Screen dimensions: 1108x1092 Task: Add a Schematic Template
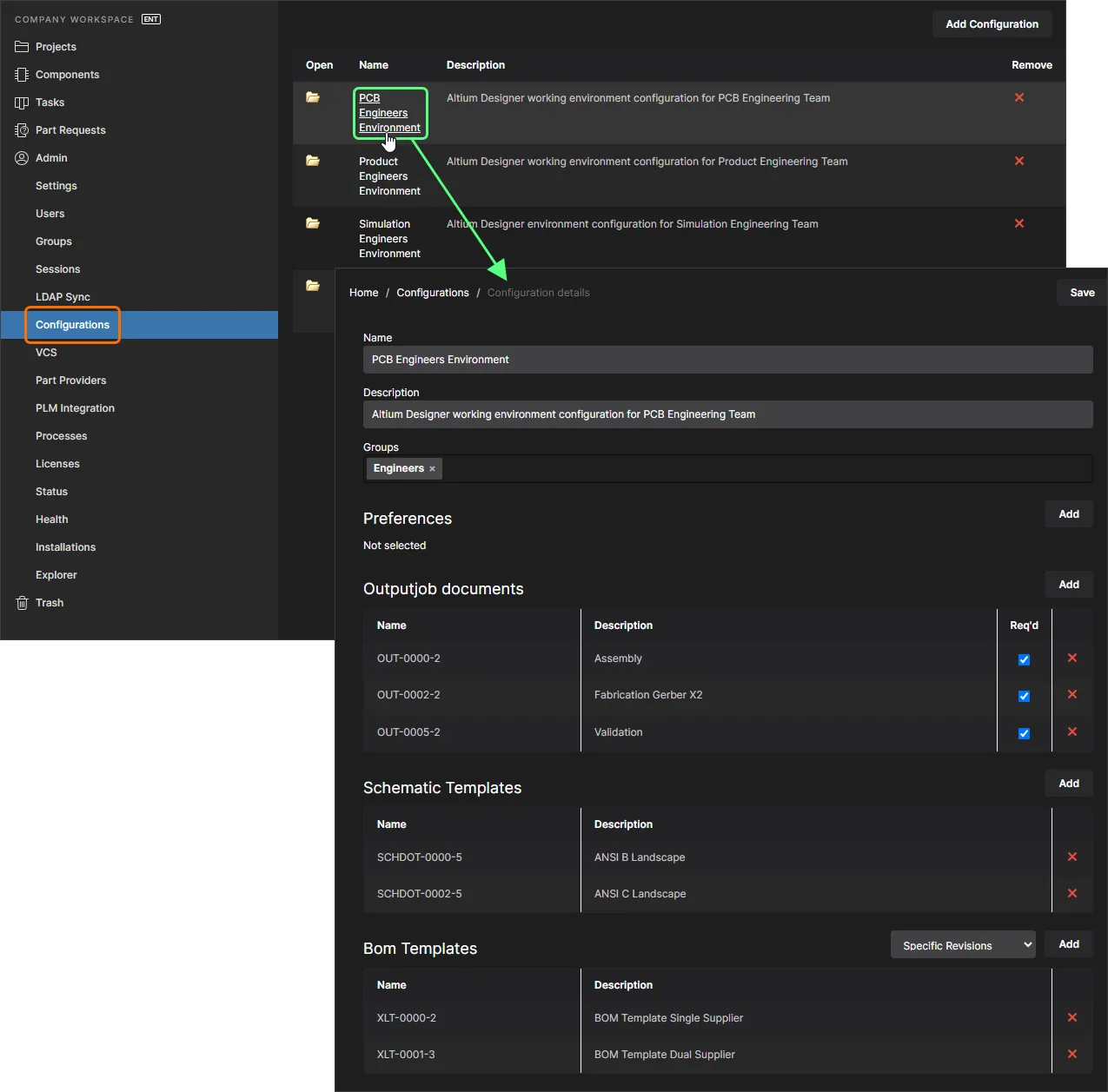click(1069, 784)
